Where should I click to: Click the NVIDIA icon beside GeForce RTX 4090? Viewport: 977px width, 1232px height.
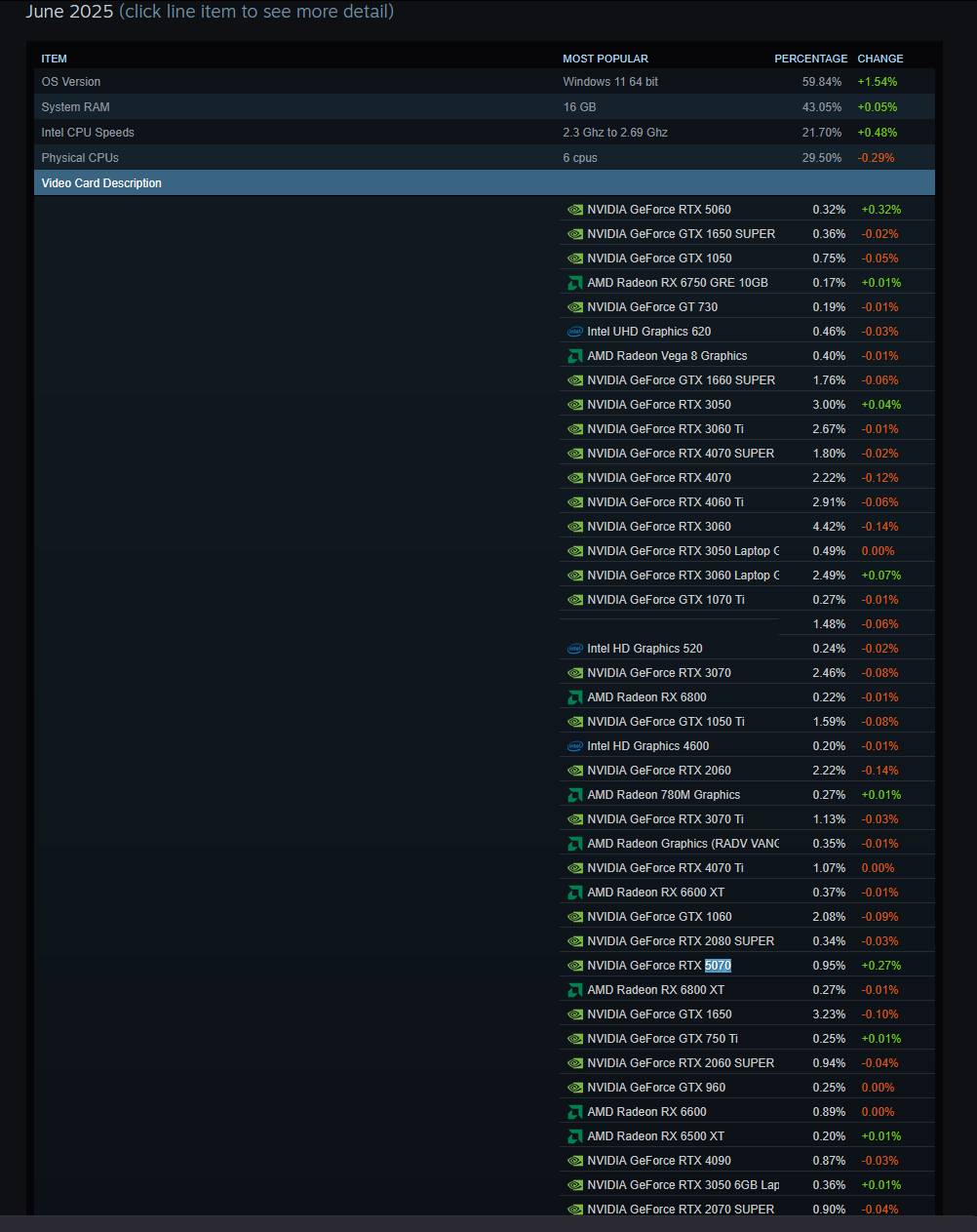(575, 1161)
